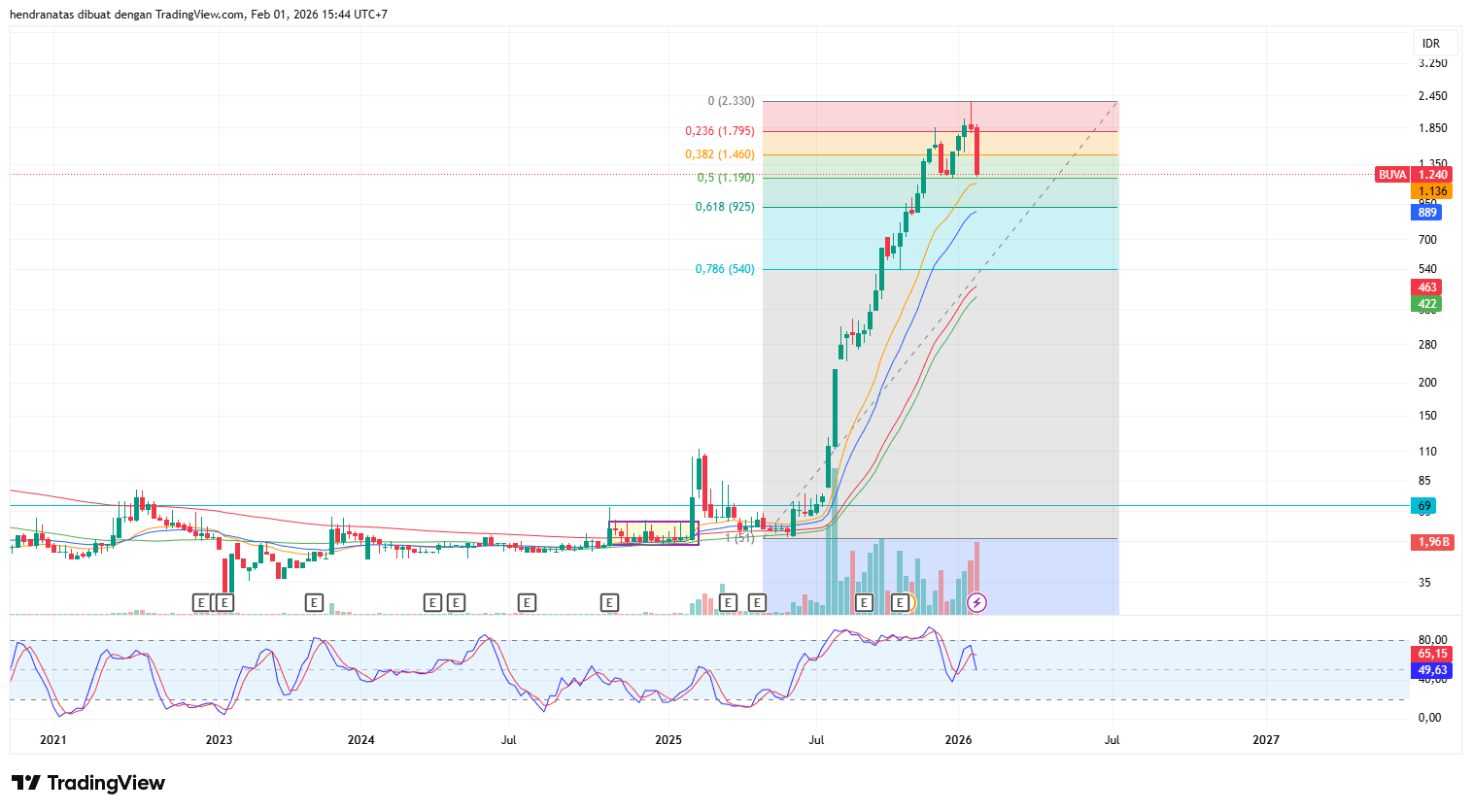Click the hendranatas TradingView.com header caption
This screenshot has width=1472, height=812.
pos(198,15)
